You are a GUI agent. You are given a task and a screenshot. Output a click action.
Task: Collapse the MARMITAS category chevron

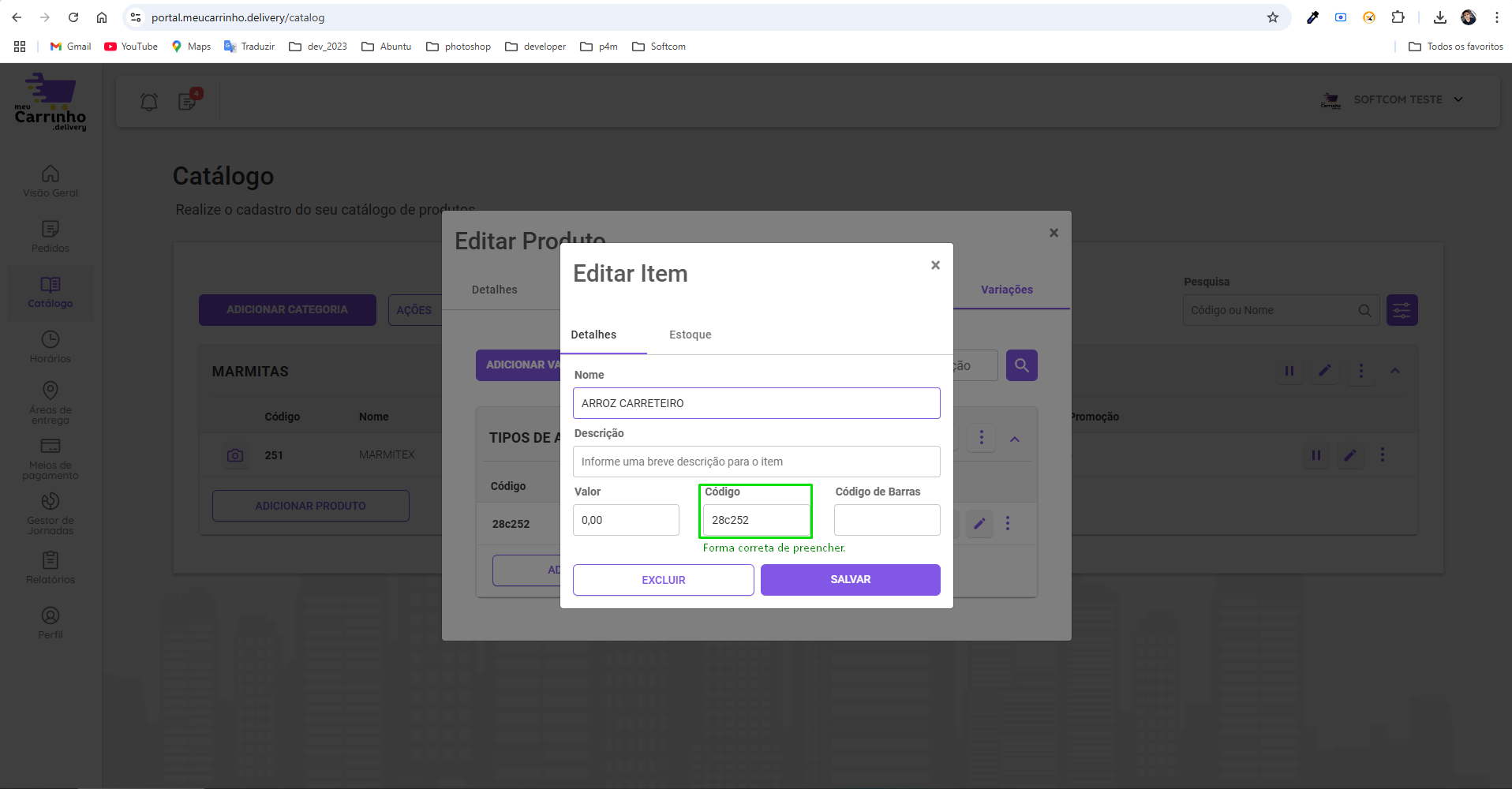click(1395, 371)
